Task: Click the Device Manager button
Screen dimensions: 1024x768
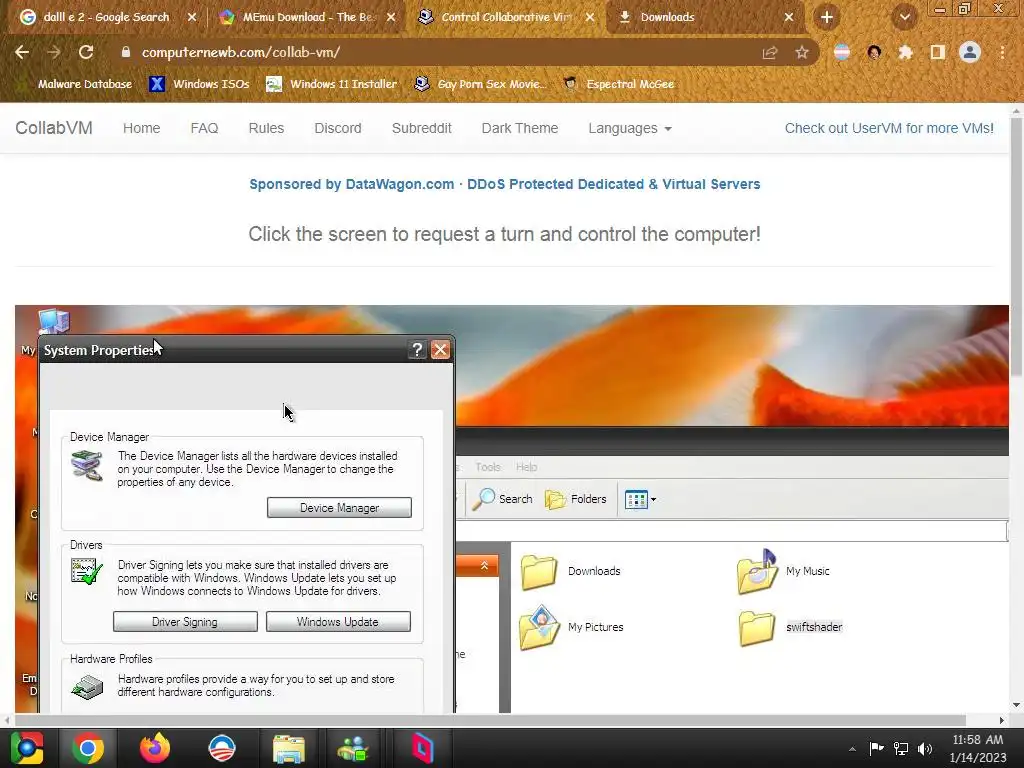Action: pyautogui.click(x=339, y=507)
